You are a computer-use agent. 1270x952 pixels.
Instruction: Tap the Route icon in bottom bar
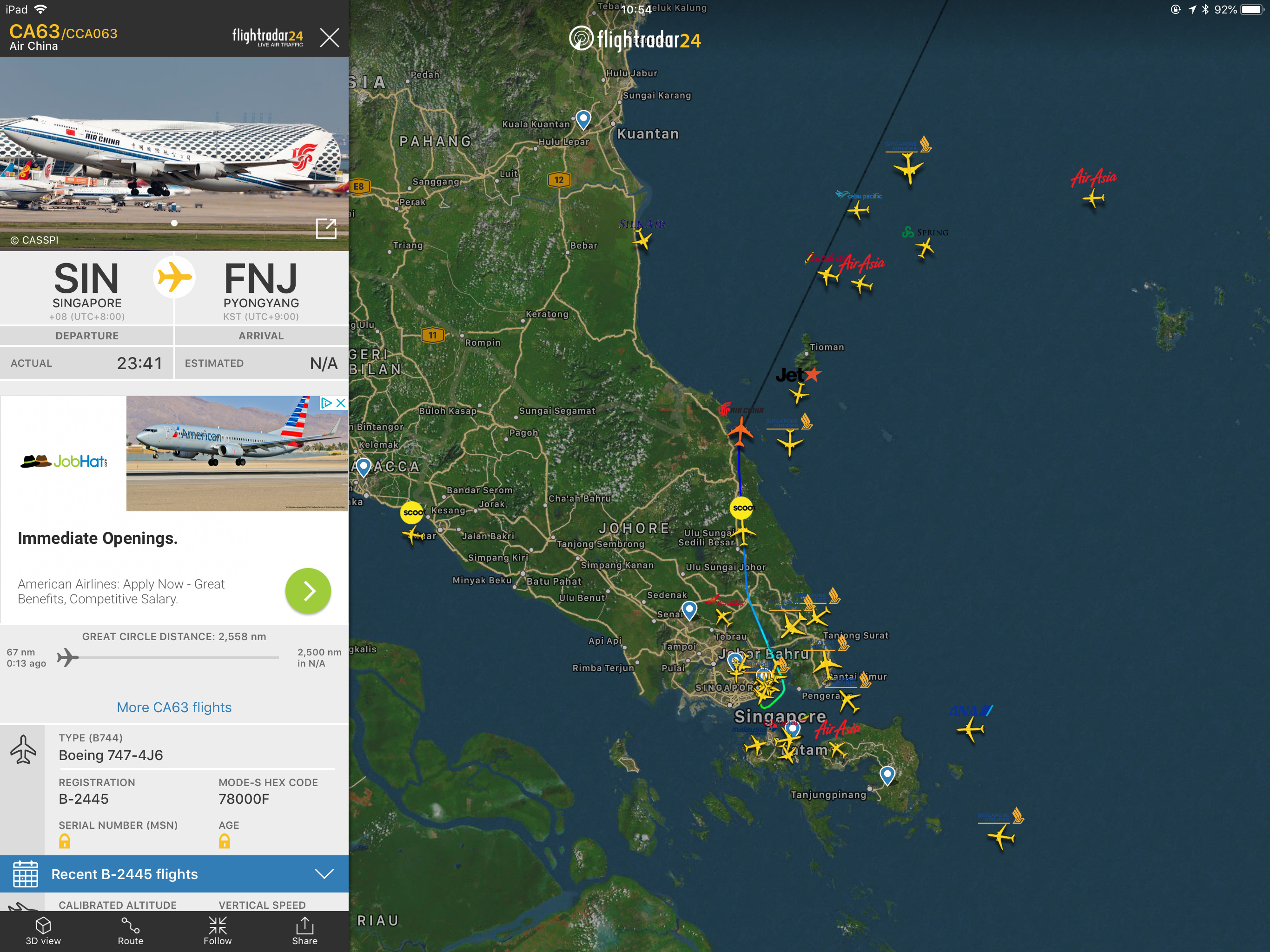tap(130, 931)
